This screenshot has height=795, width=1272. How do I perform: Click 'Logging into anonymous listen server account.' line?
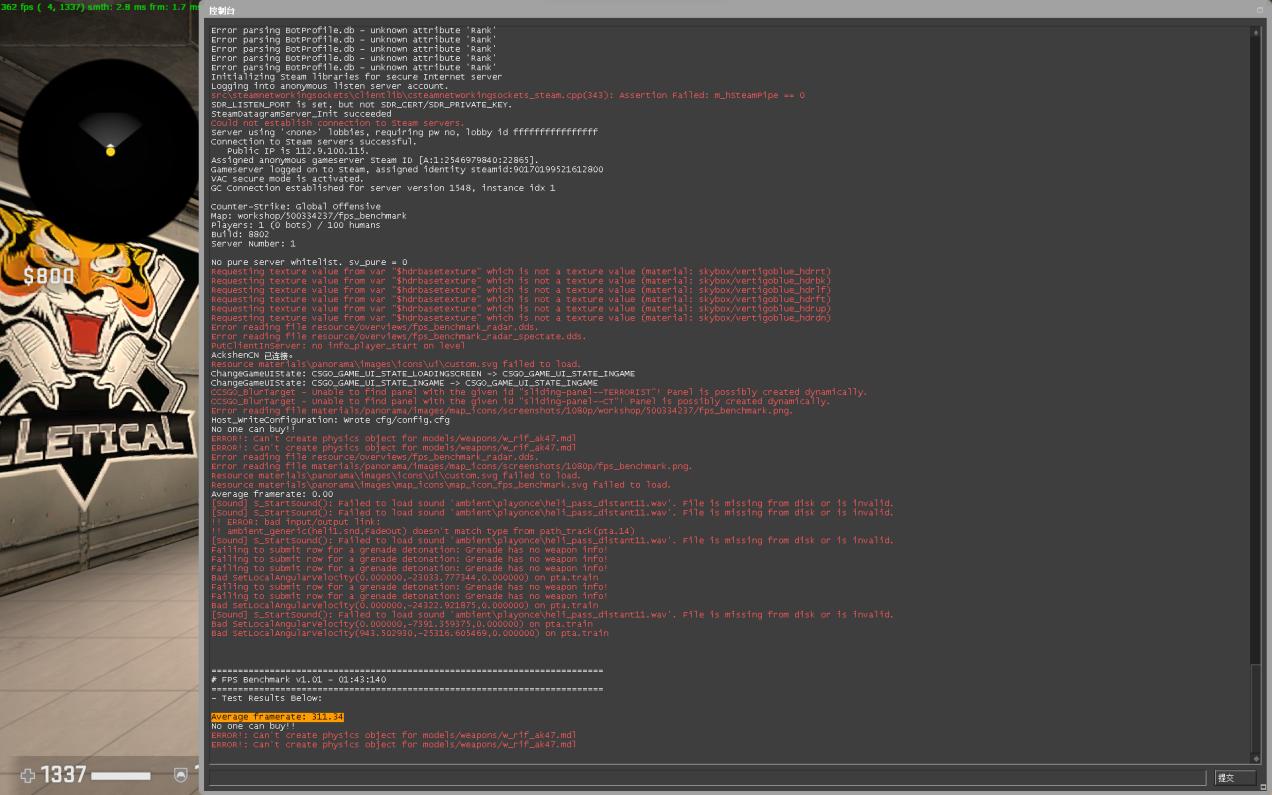[330, 86]
